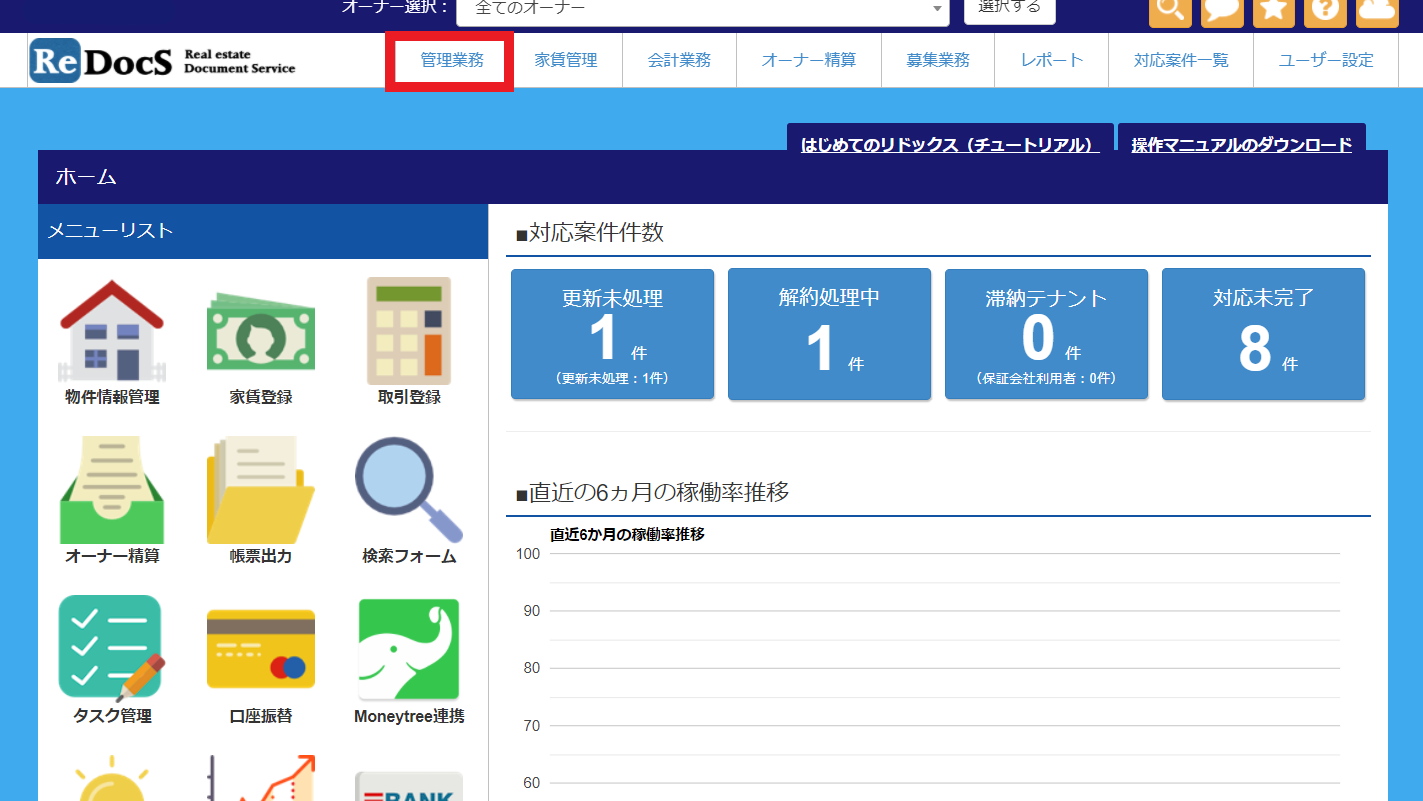Viewport: 1423px width, 801px height.
Task: Open the 家賃管理 menu
Action: click(x=566, y=60)
